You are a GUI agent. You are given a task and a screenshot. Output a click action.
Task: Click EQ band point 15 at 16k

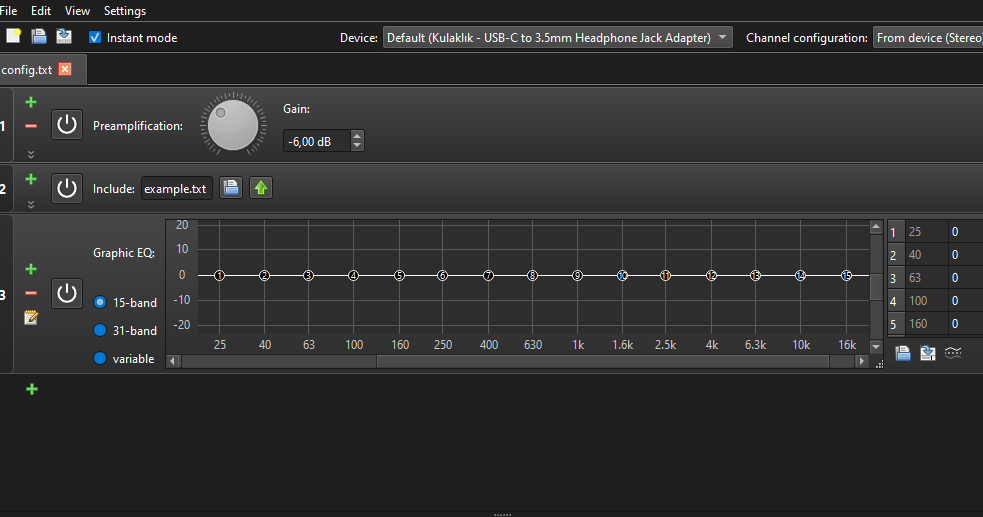pos(846,276)
